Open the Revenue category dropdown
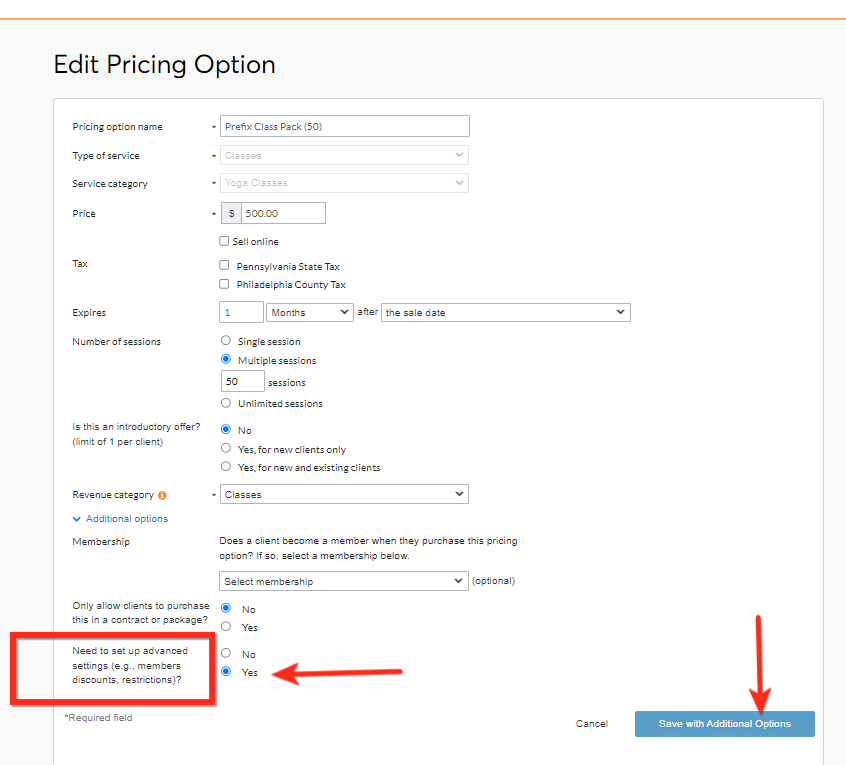 [x=344, y=494]
